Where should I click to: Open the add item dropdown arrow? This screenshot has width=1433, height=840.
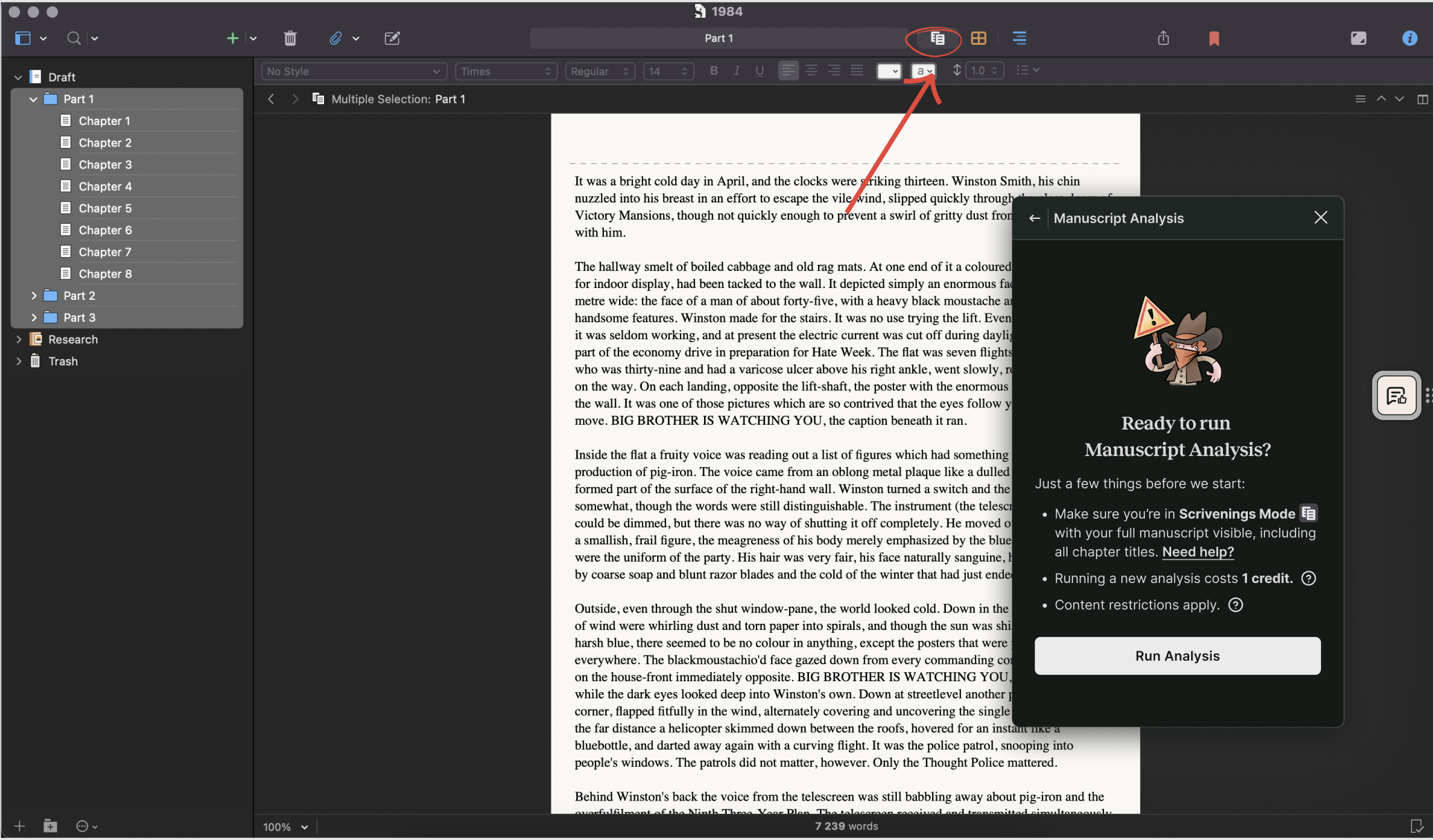pos(253,39)
